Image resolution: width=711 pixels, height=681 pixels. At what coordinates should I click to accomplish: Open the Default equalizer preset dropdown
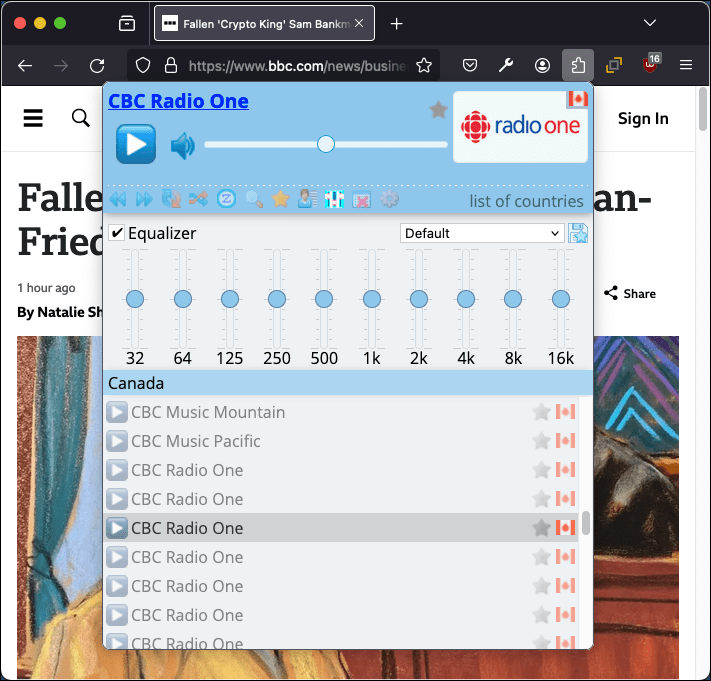[482, 233]
